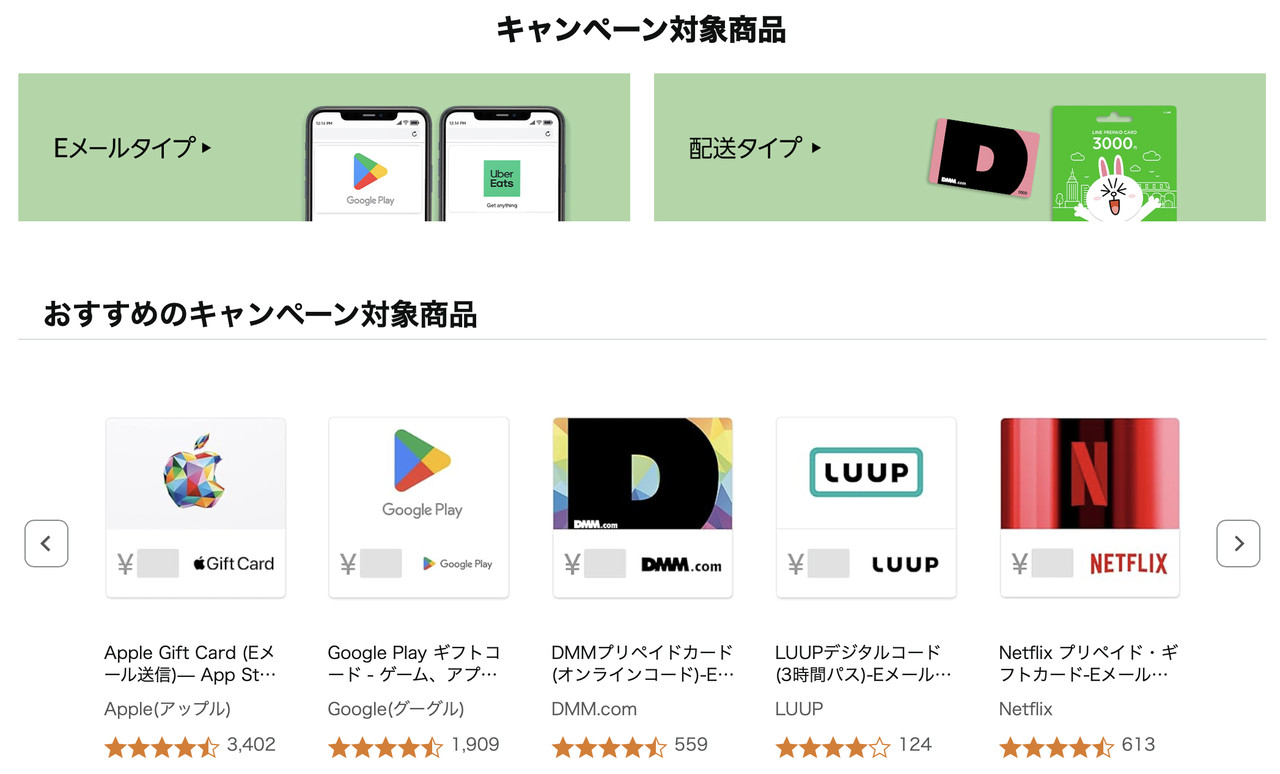Select the Apple Gift Card image

[196, 508]
